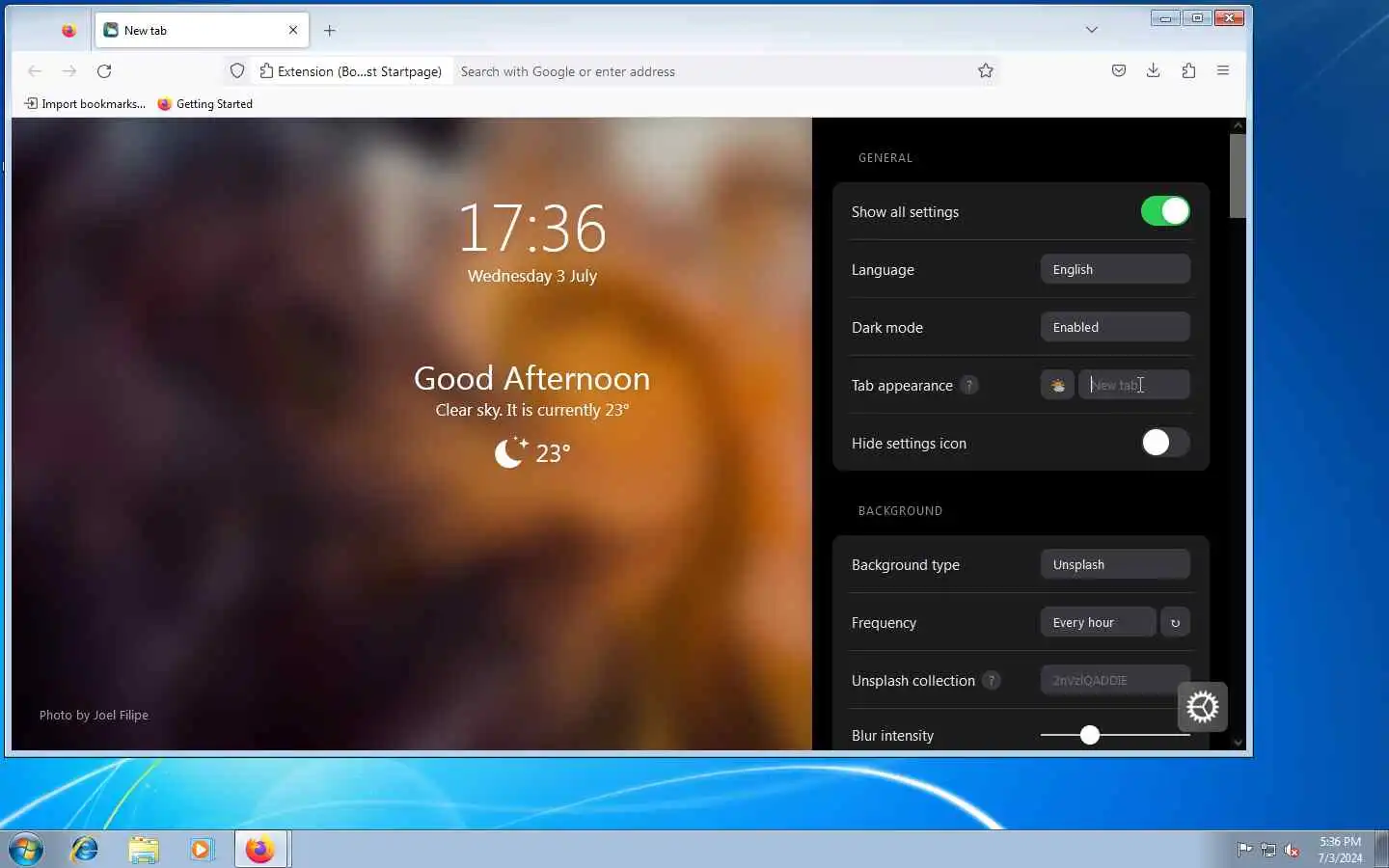
Task: Open the Tab appearance help question mark
Action: coord(969,385)
